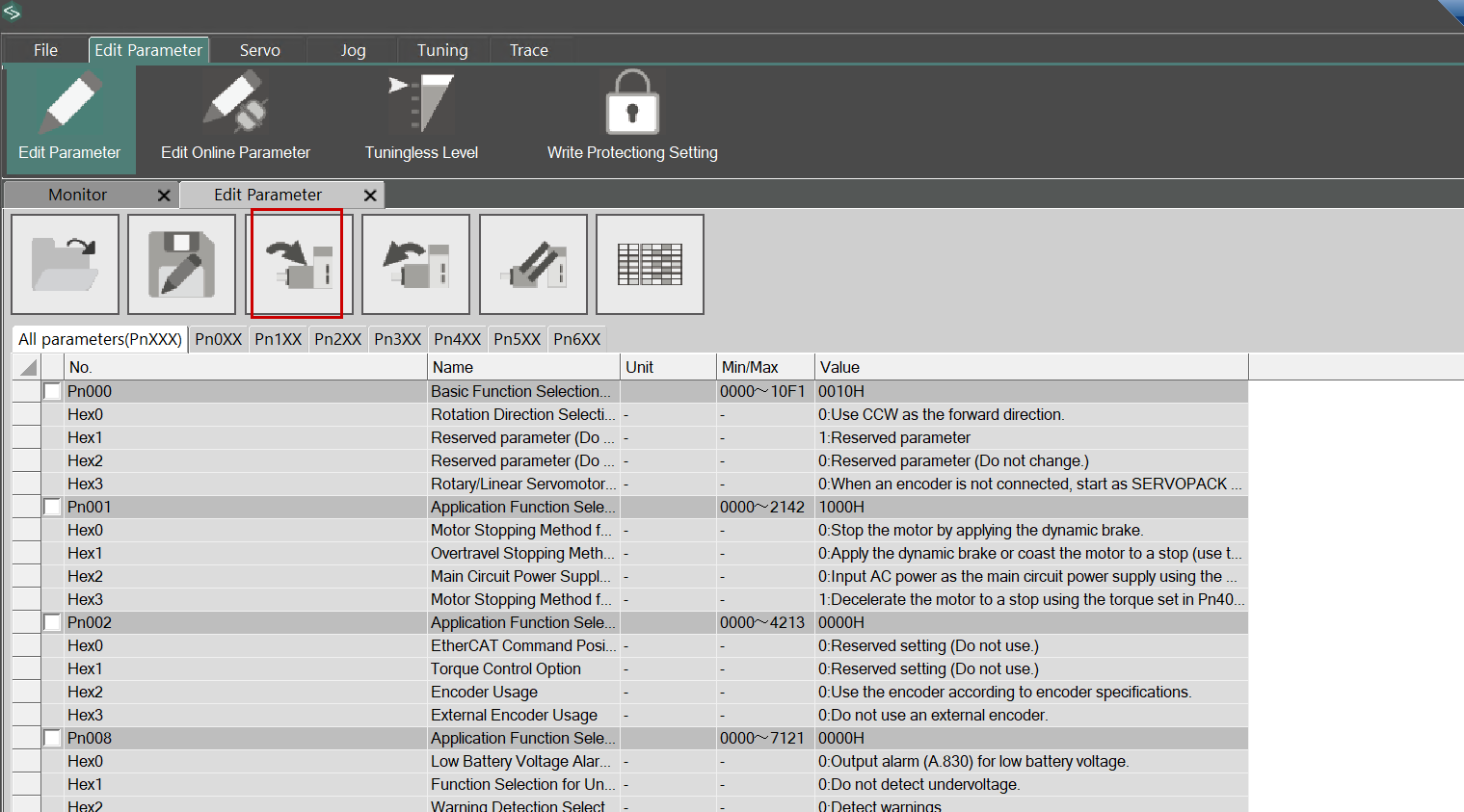
Task: Click the pencil-over-device toolbar icon
Action: tap(533, 264)
